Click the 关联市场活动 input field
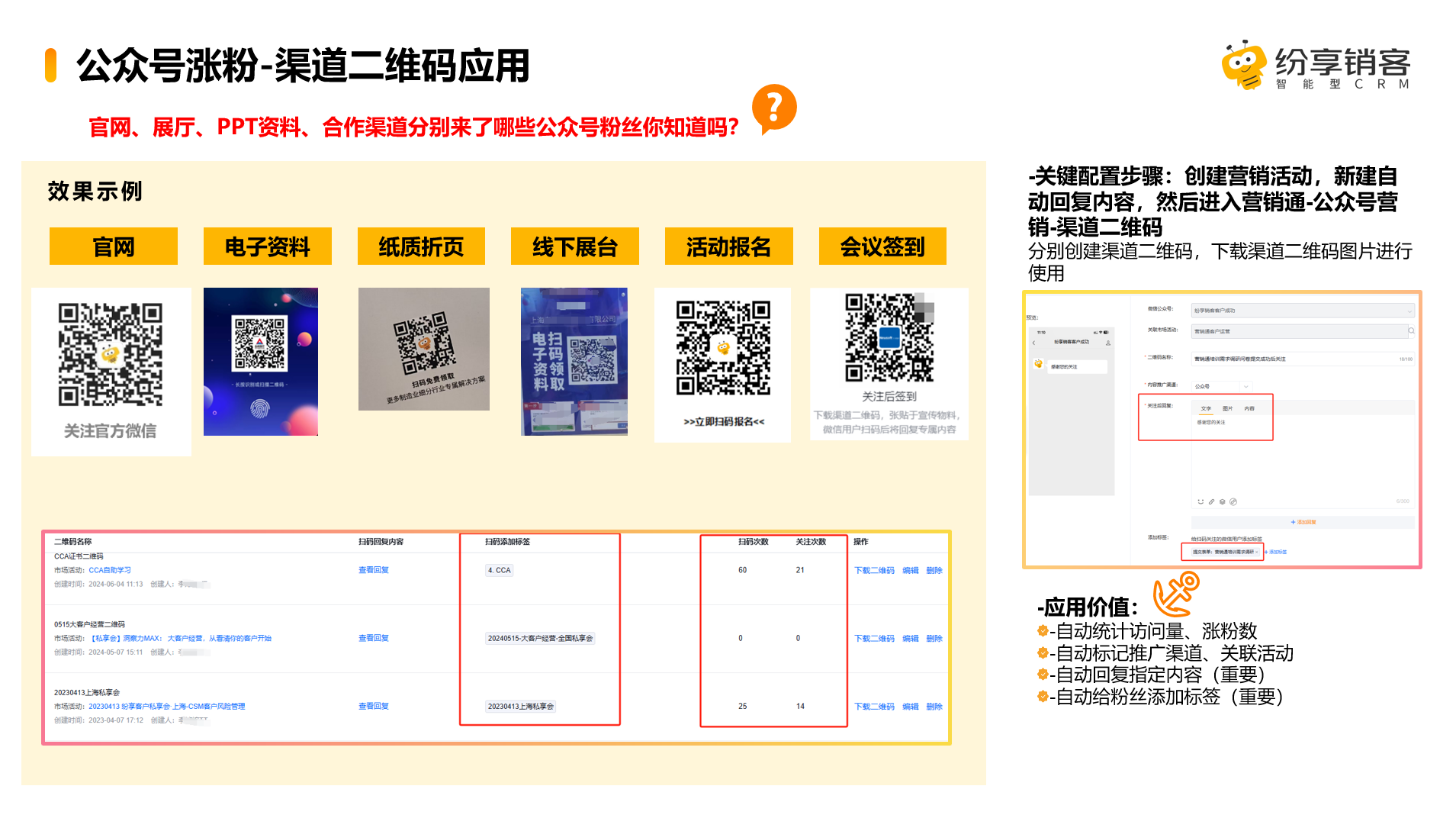1456x815 pixels. [1300, 331]
